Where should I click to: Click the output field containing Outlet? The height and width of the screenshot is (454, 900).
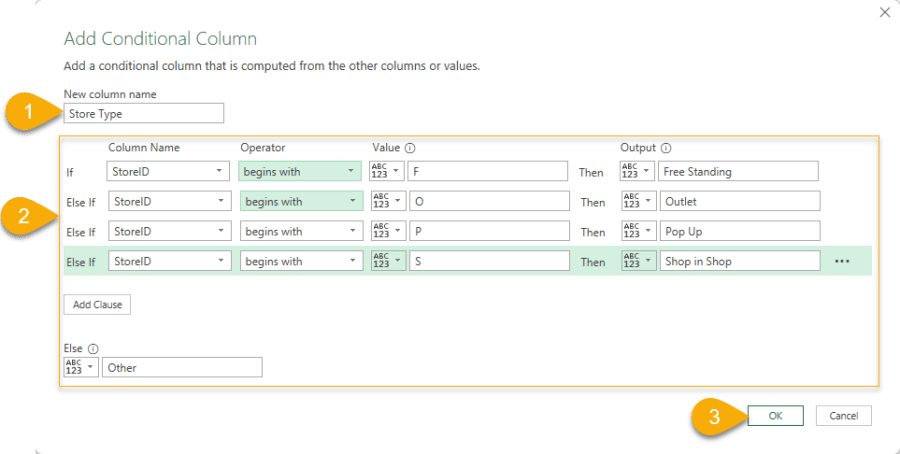coord(739,201)
